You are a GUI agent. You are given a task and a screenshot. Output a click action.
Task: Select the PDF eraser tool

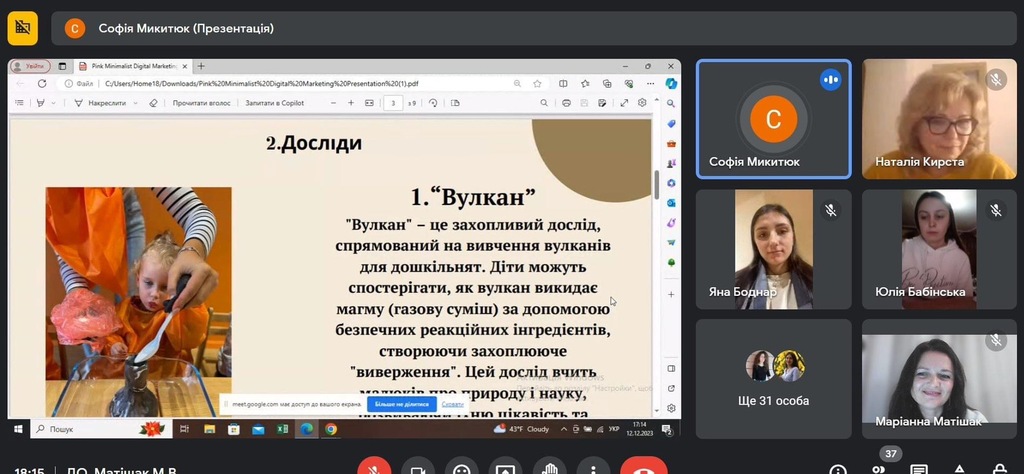[x=153, y=103]
